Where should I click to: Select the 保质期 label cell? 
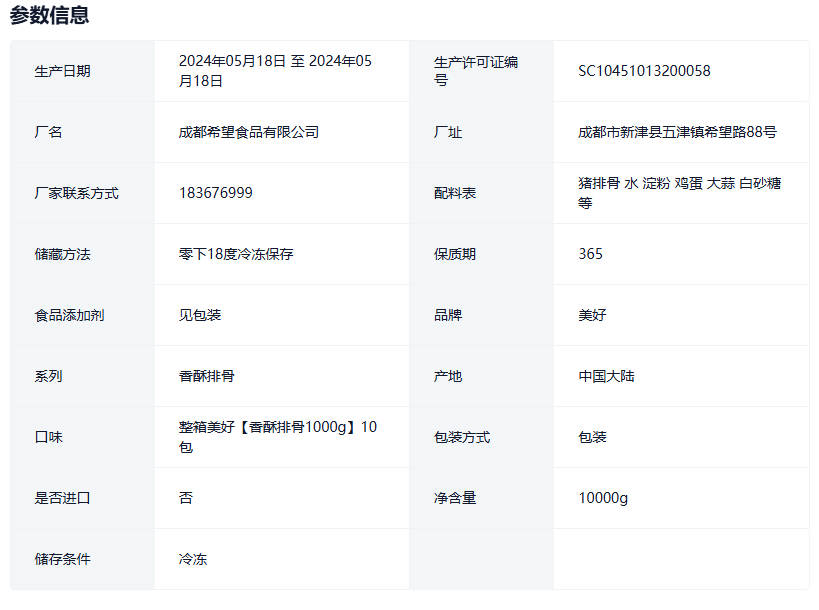click(482, 254)
